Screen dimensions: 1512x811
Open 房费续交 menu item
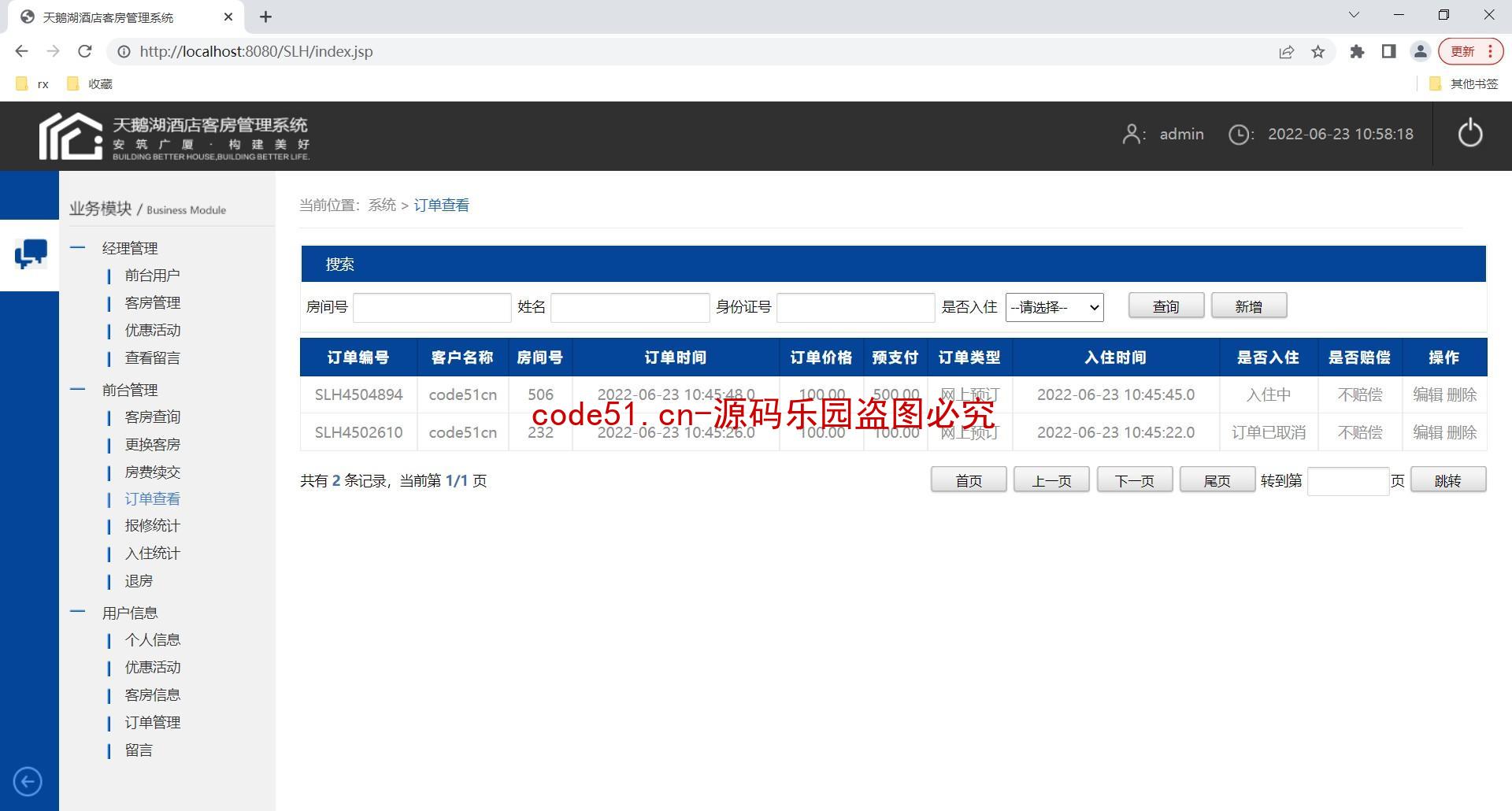click(x=152, y=472)
